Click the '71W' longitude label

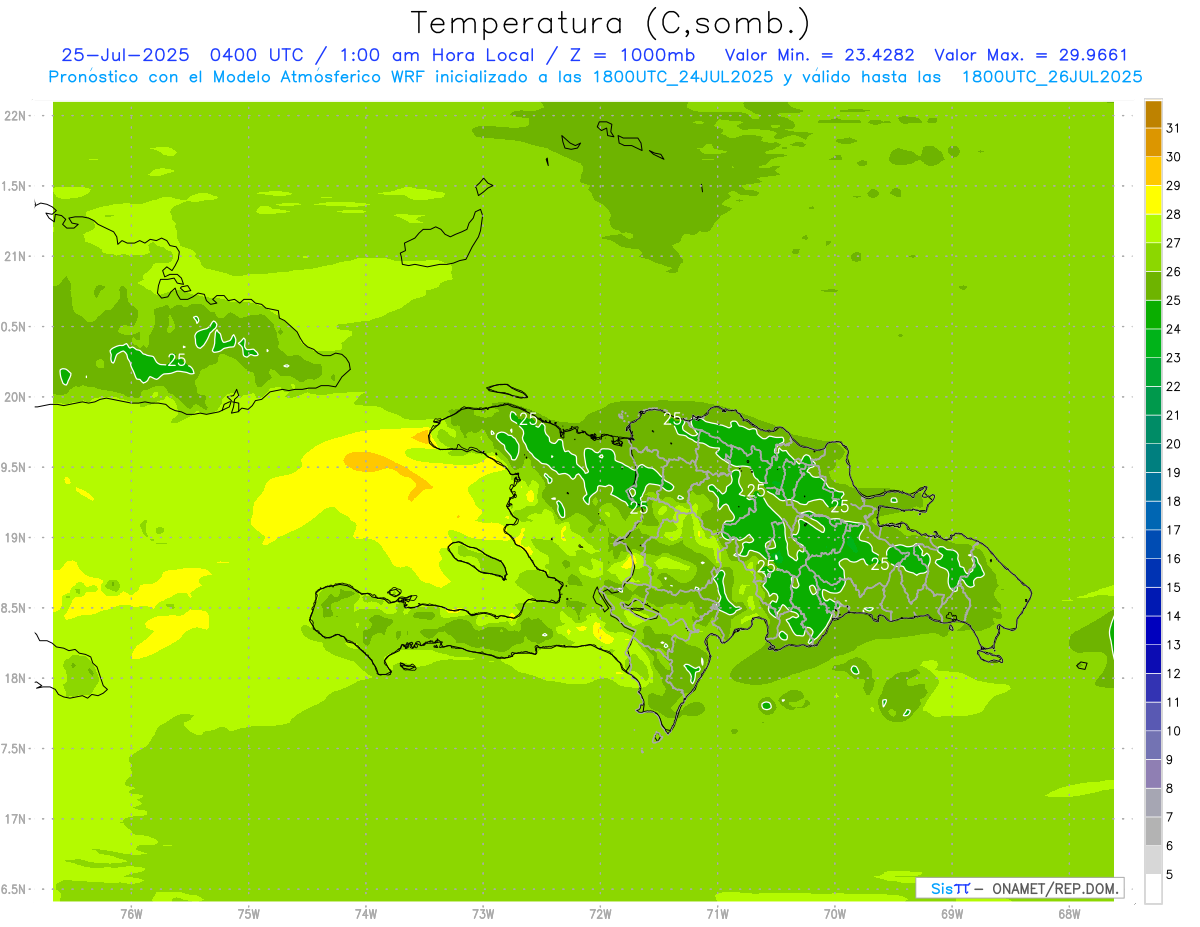point(717,913)
